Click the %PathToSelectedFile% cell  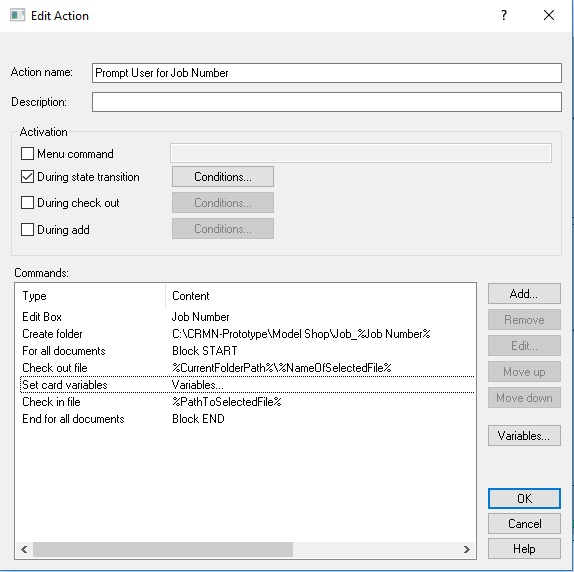(227, 402)
